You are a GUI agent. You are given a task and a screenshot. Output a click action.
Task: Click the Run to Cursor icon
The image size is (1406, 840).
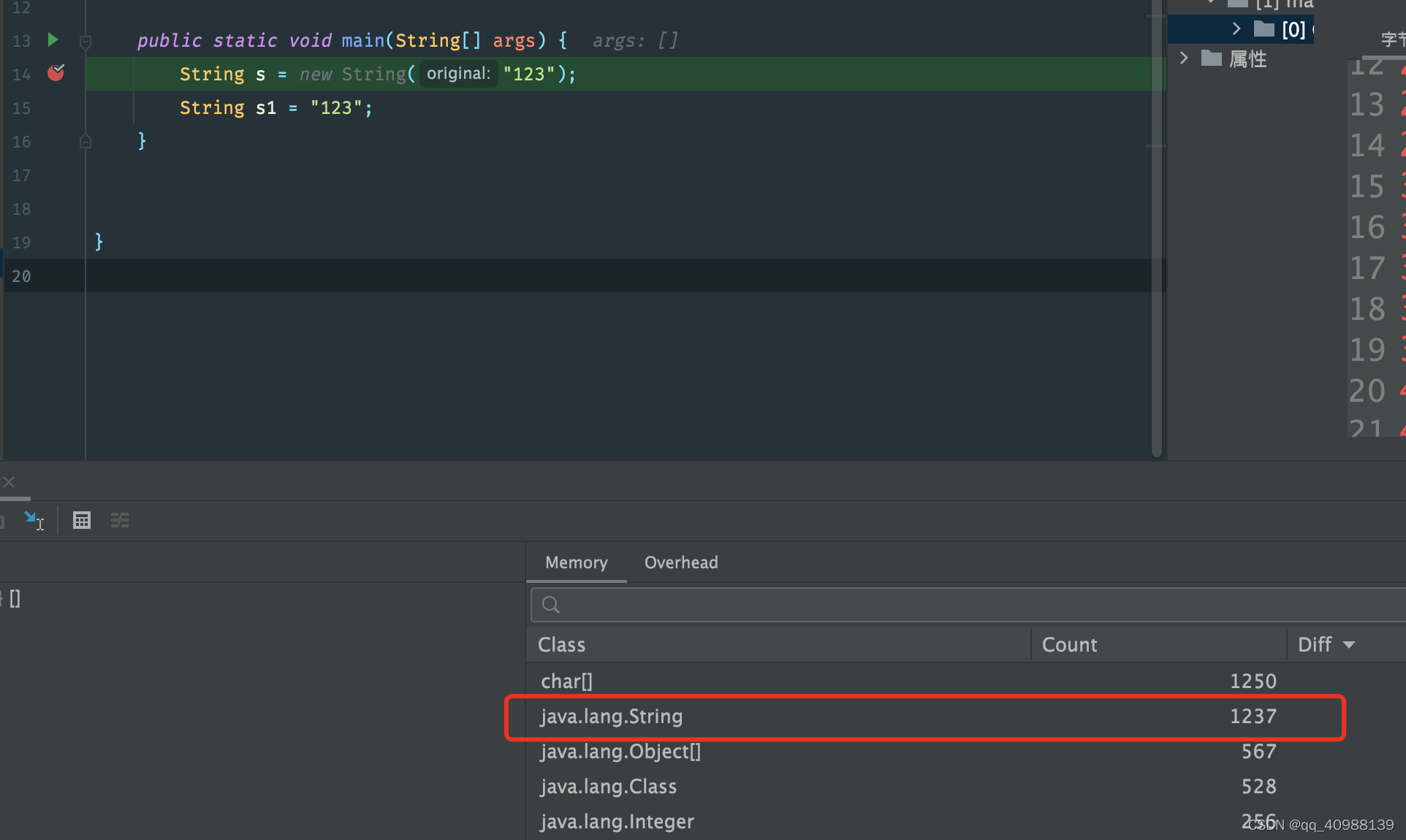pos(34,520)
